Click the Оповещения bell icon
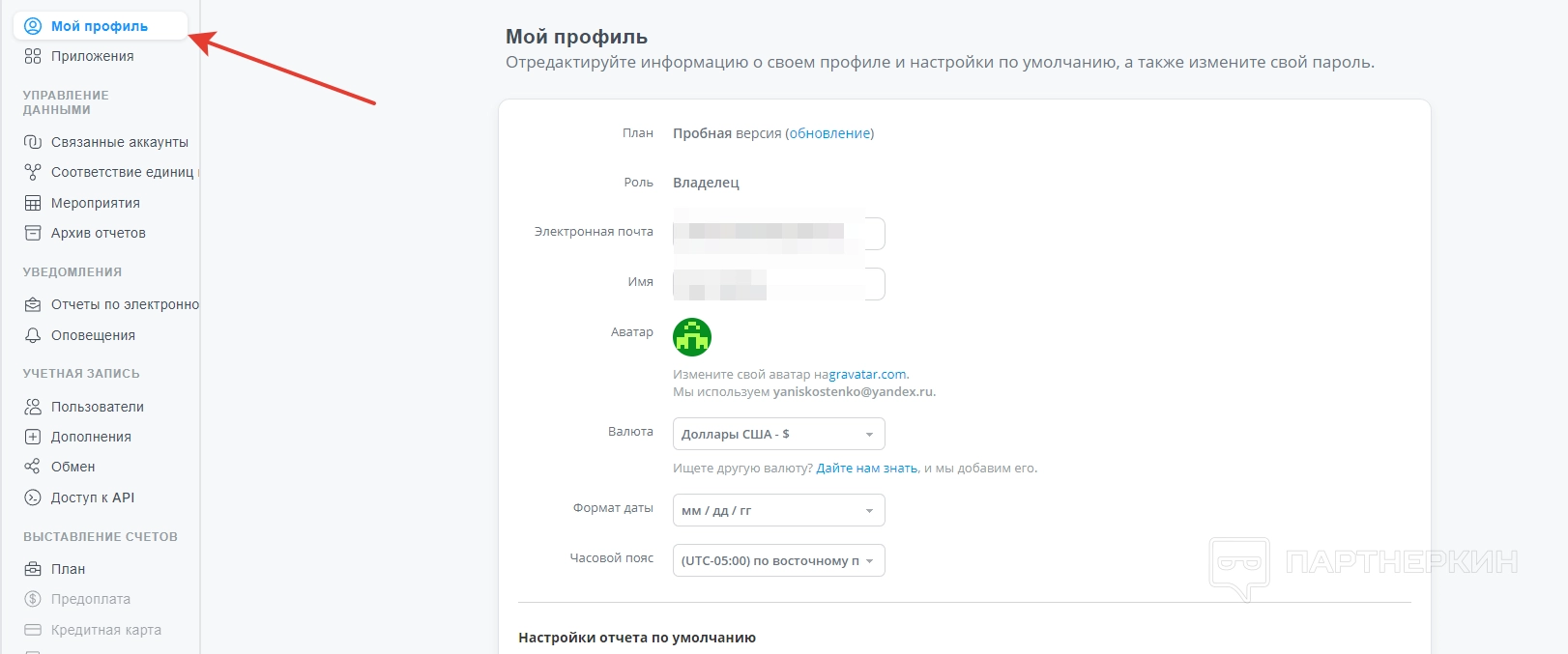The width and height of the screenshot is (1568, 654). click(33, 335)
